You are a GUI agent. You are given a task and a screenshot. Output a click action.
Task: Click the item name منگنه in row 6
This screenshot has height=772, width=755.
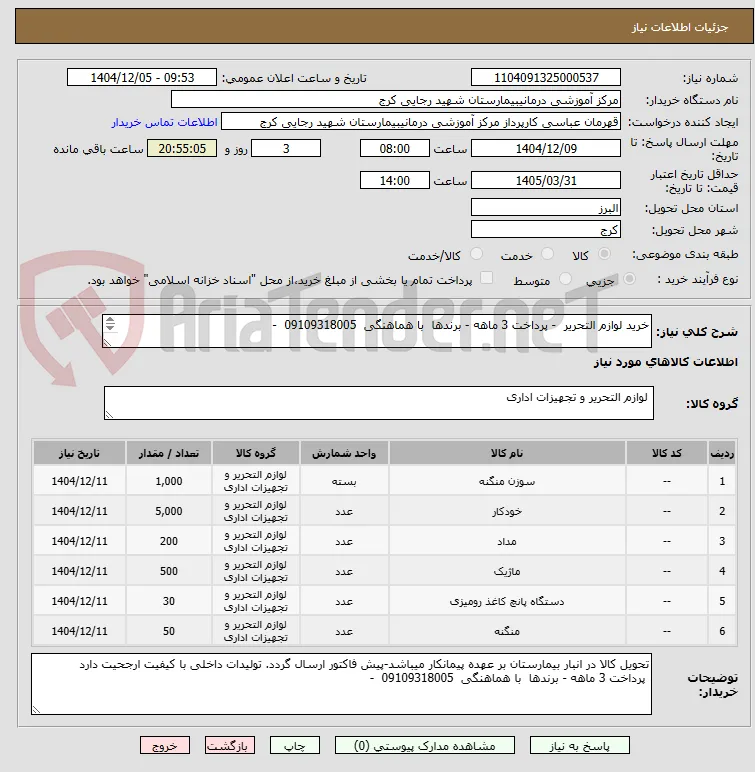(507, 631)
